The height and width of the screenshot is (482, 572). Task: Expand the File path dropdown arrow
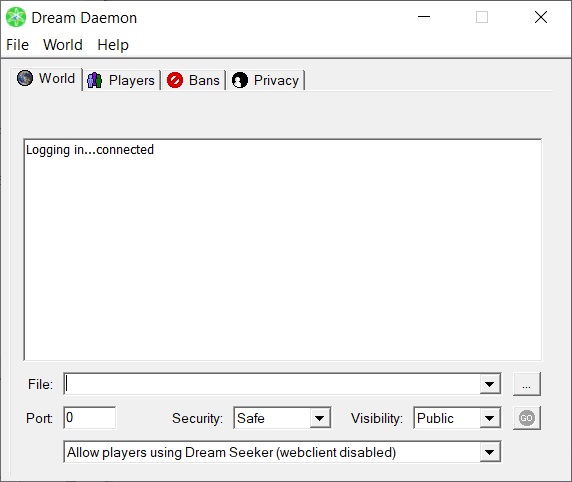coord(490,384)
